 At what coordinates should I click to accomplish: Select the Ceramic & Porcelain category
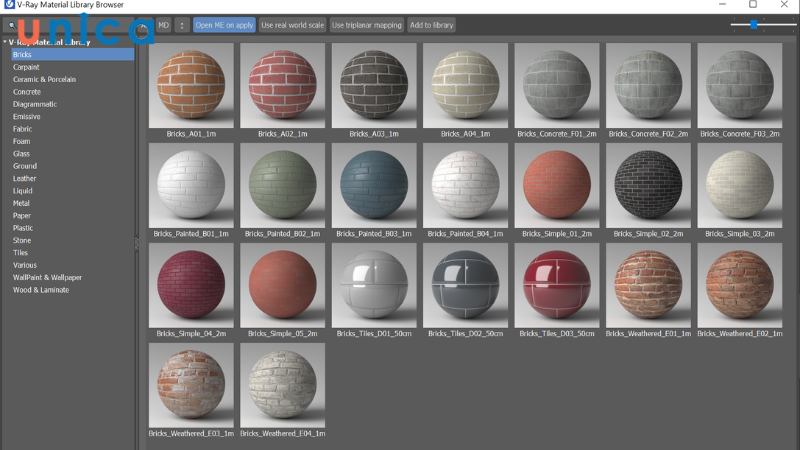point(44,79)
